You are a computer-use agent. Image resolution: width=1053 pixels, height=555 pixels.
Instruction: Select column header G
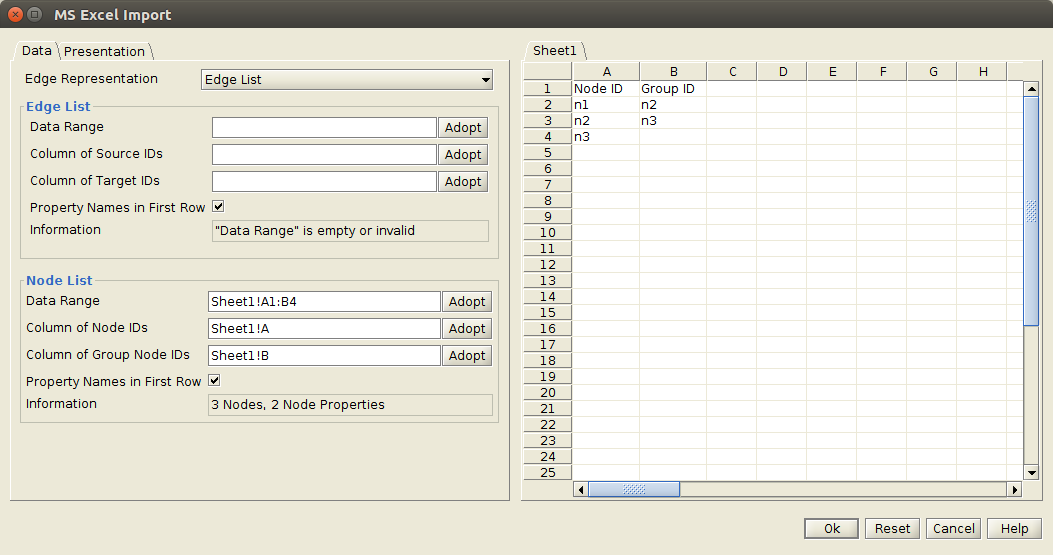click(933, 72)
